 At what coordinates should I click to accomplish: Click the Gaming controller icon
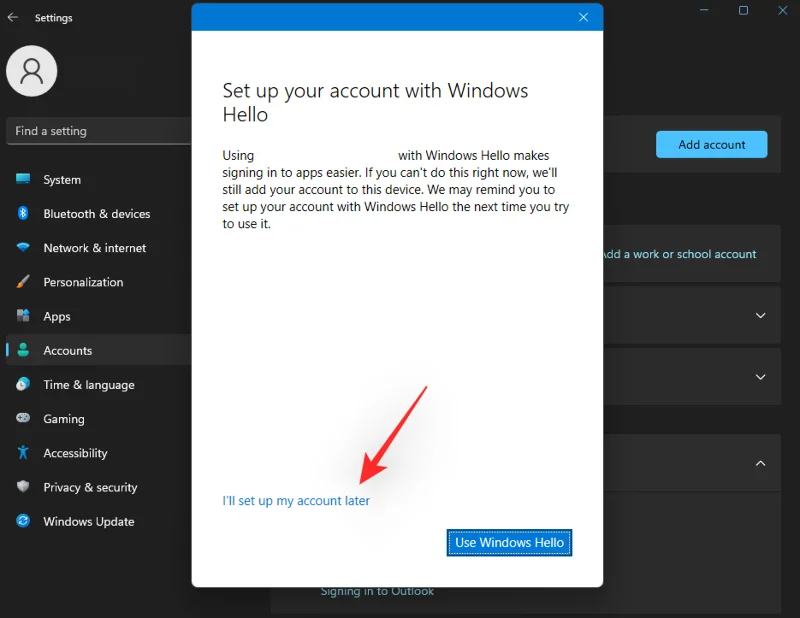[23, 418]
